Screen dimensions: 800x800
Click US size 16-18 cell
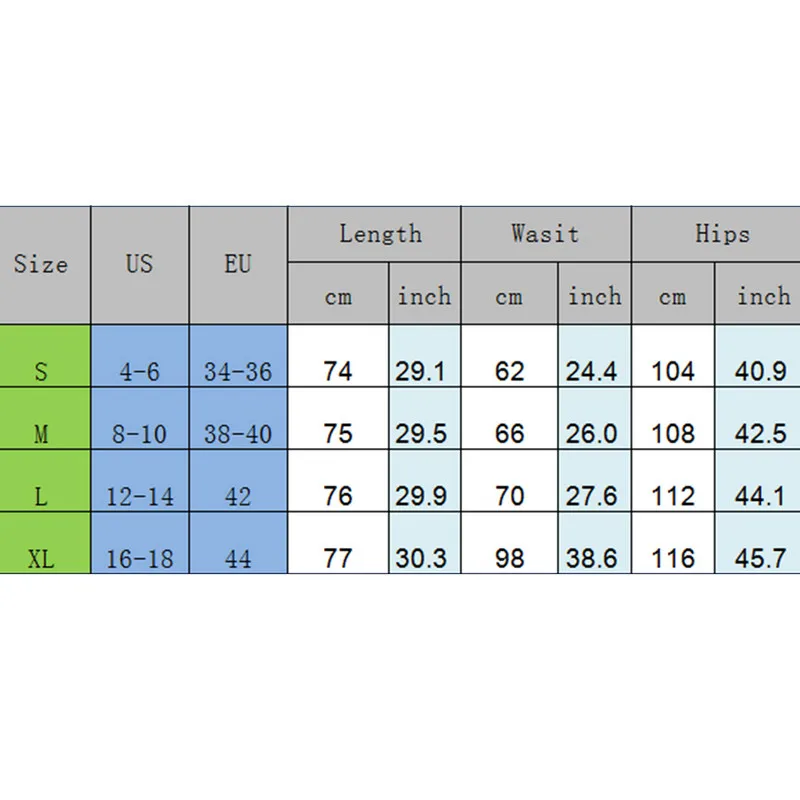click(140, 558)
